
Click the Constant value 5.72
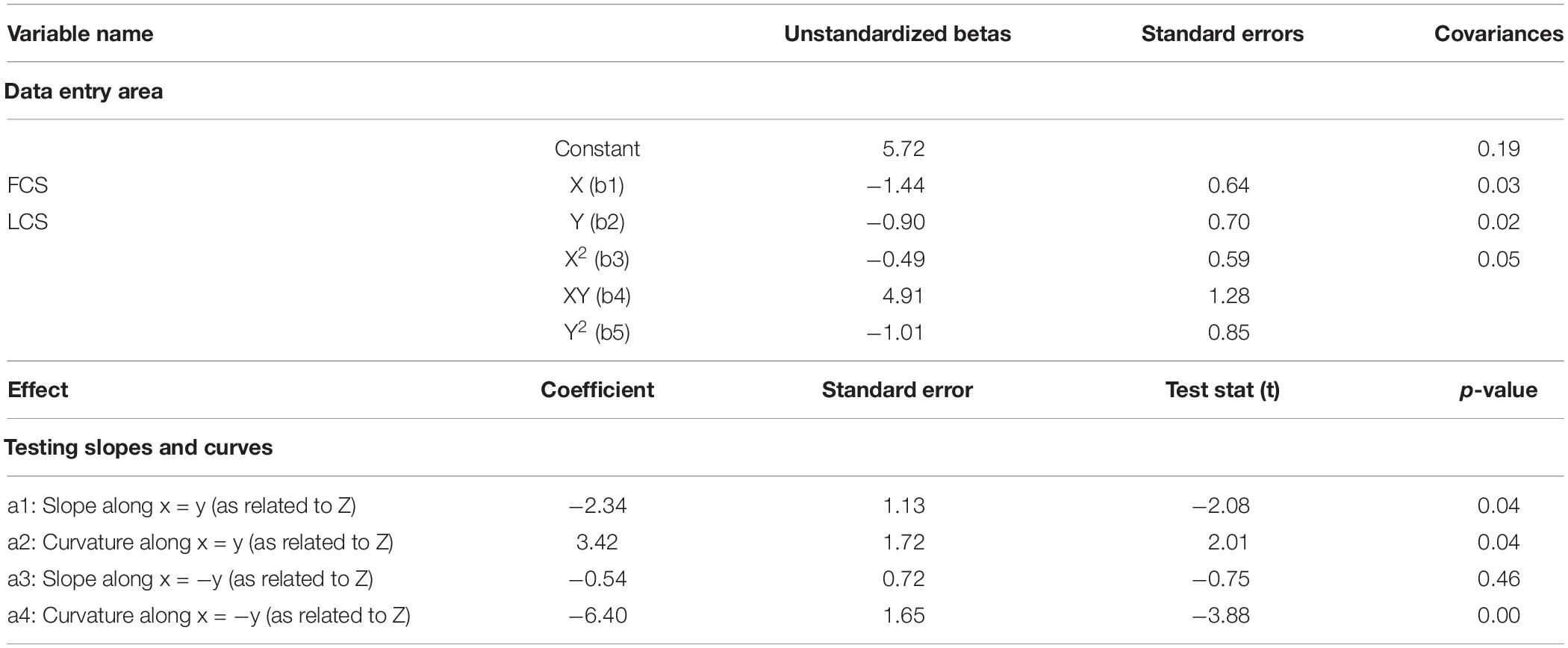[x=903, y=149]
